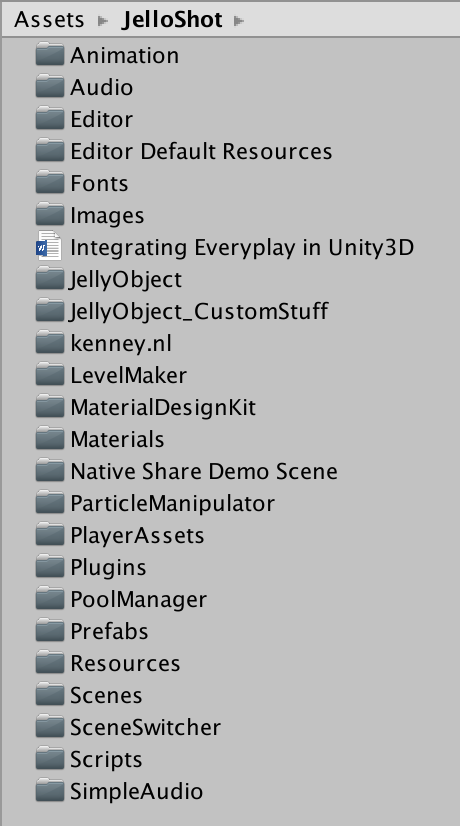Image resolution: width=460 pixels, height=826 pixels.
Task: Click the Resources folder icon
Action: pyautogui.click(x=50, y=662)
